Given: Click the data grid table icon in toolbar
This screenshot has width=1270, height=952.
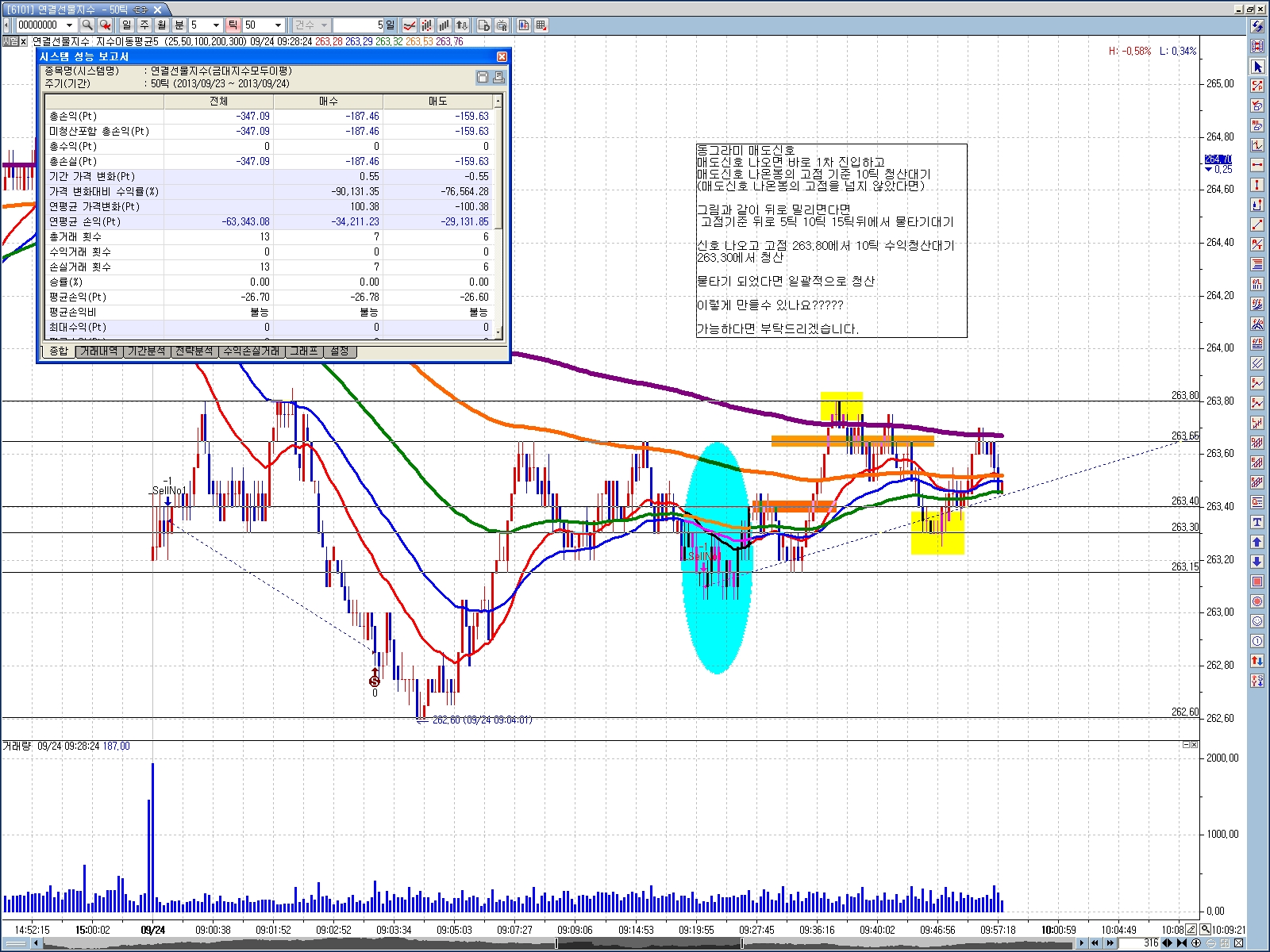Looking at the screenshot, I should tap(541, 25).
